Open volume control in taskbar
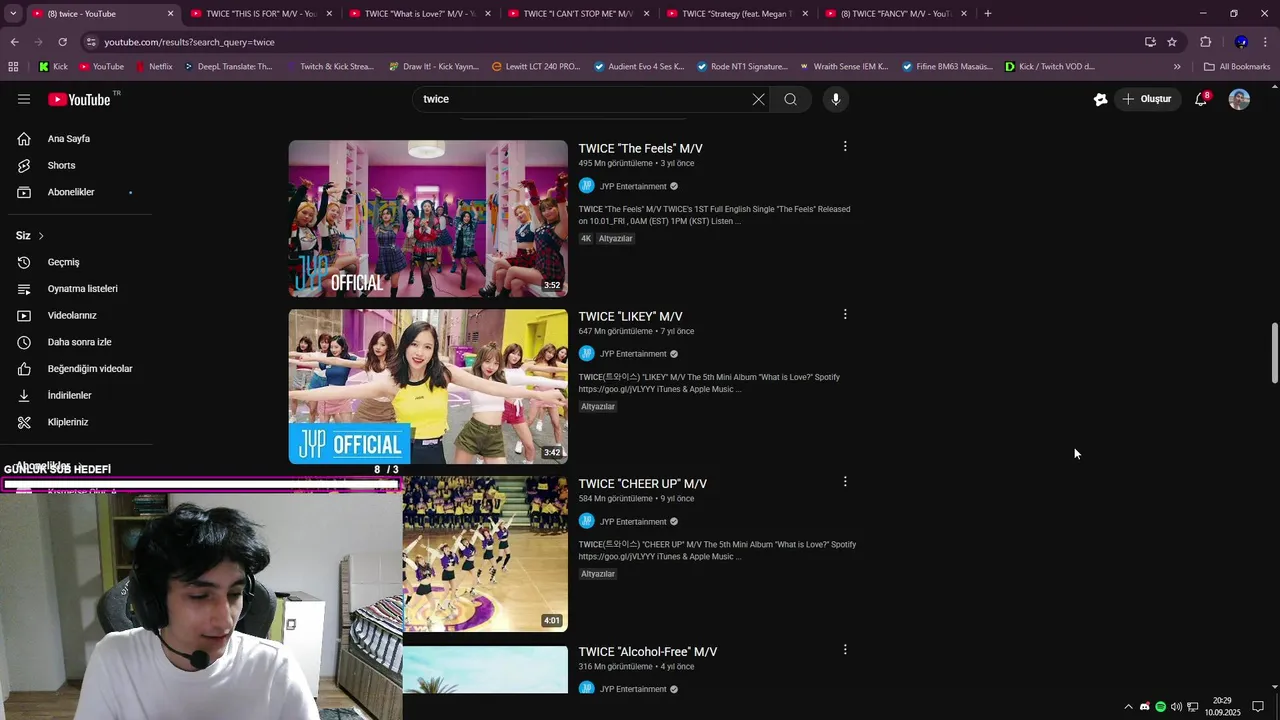 1176,707
